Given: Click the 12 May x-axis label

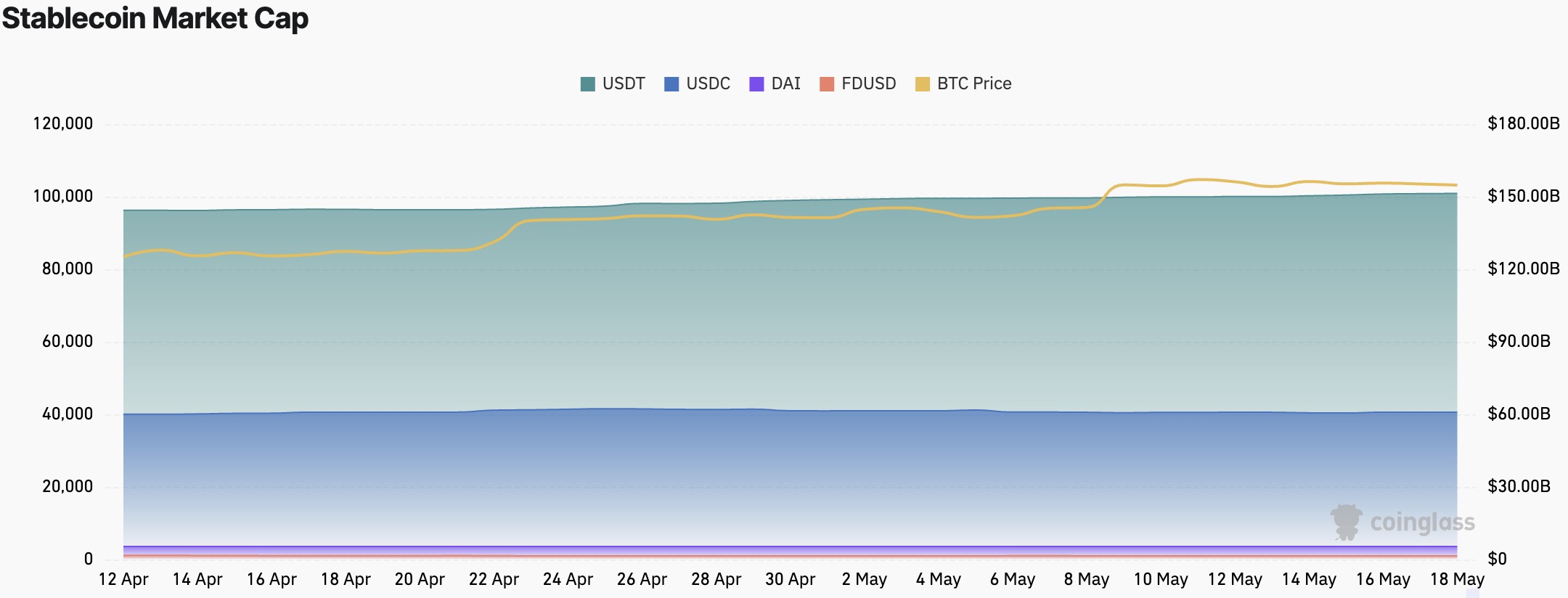Looking at the screenshot, I should coord(1234,580).
